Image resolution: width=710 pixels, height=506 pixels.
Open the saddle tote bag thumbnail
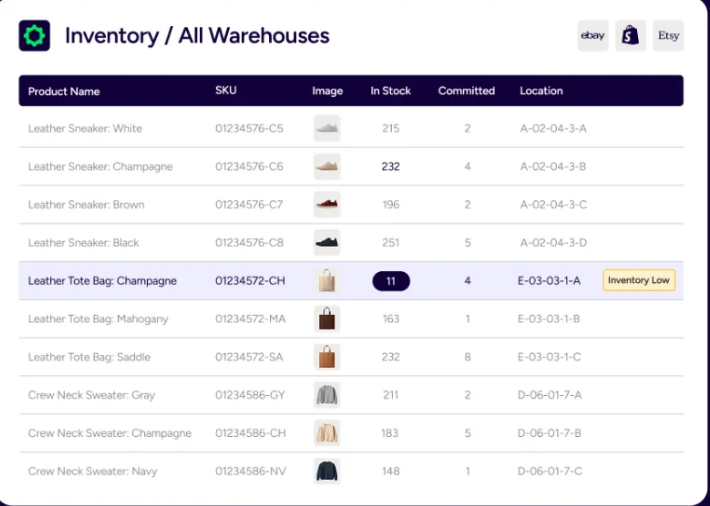pos(327,357)
